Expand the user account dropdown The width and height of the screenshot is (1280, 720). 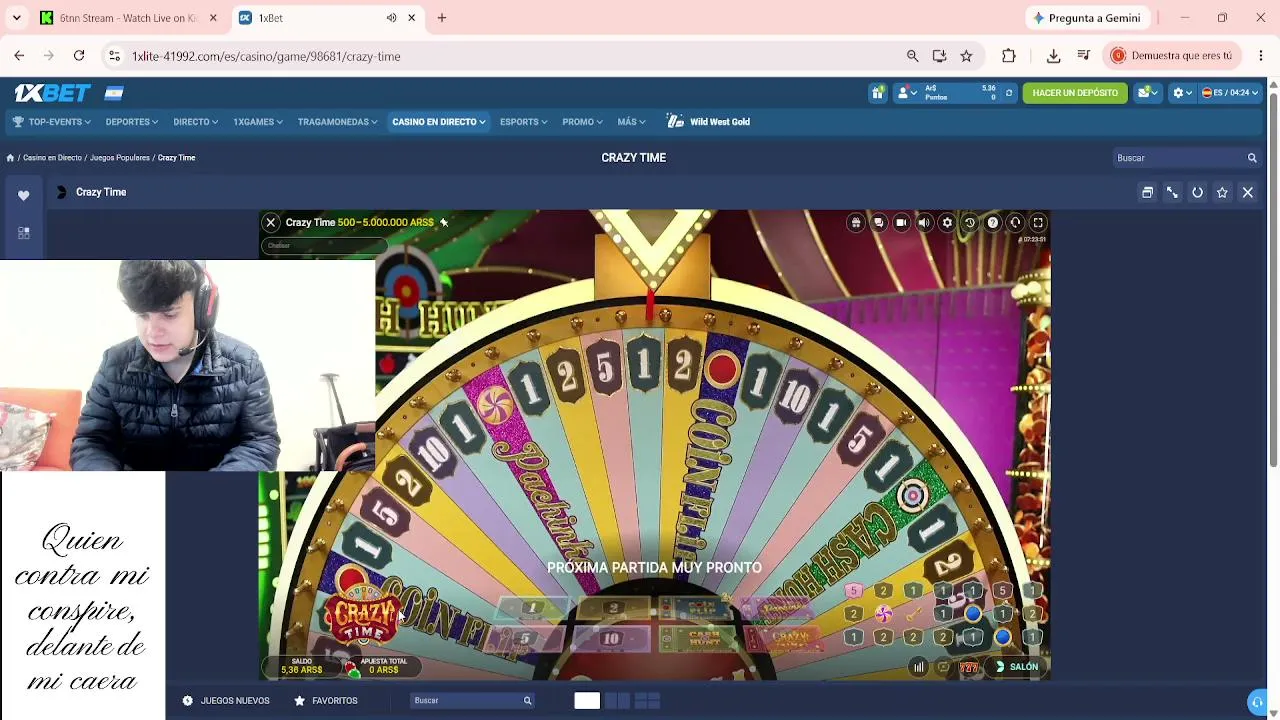click(x=907, y=93)
